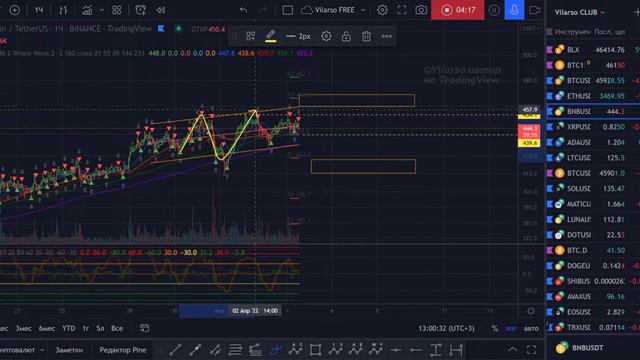This screenshot has width=640, height=360.
Task: Delete the selected drawing with trash icon
Action: (366, 36)
